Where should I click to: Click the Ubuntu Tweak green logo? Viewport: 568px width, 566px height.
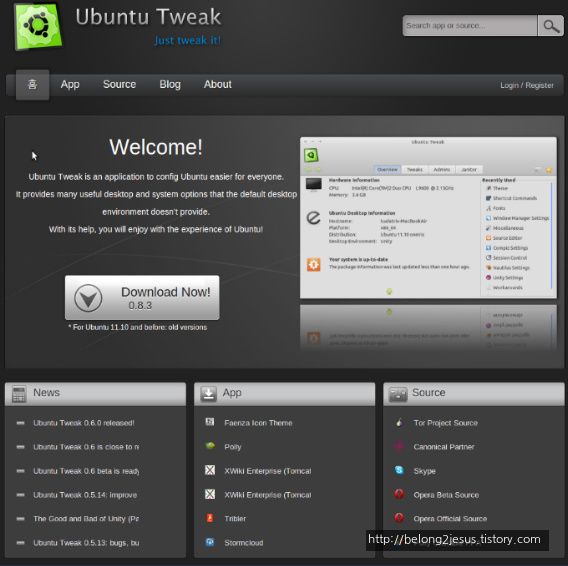[x=38, y=26]
